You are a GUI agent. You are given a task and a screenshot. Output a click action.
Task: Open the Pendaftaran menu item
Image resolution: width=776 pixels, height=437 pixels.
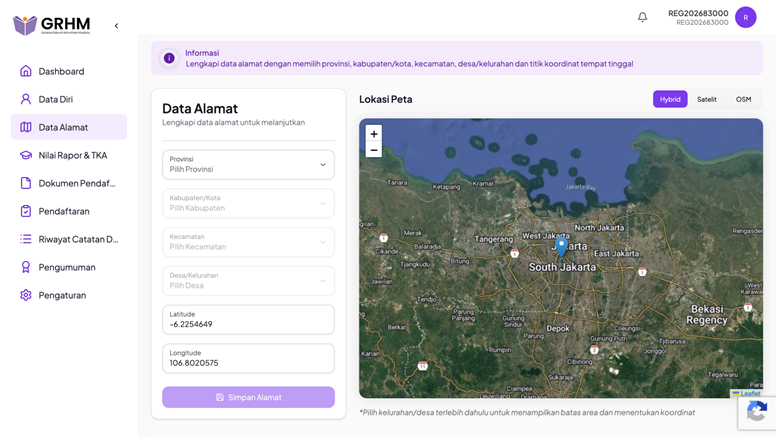(69, 211)
